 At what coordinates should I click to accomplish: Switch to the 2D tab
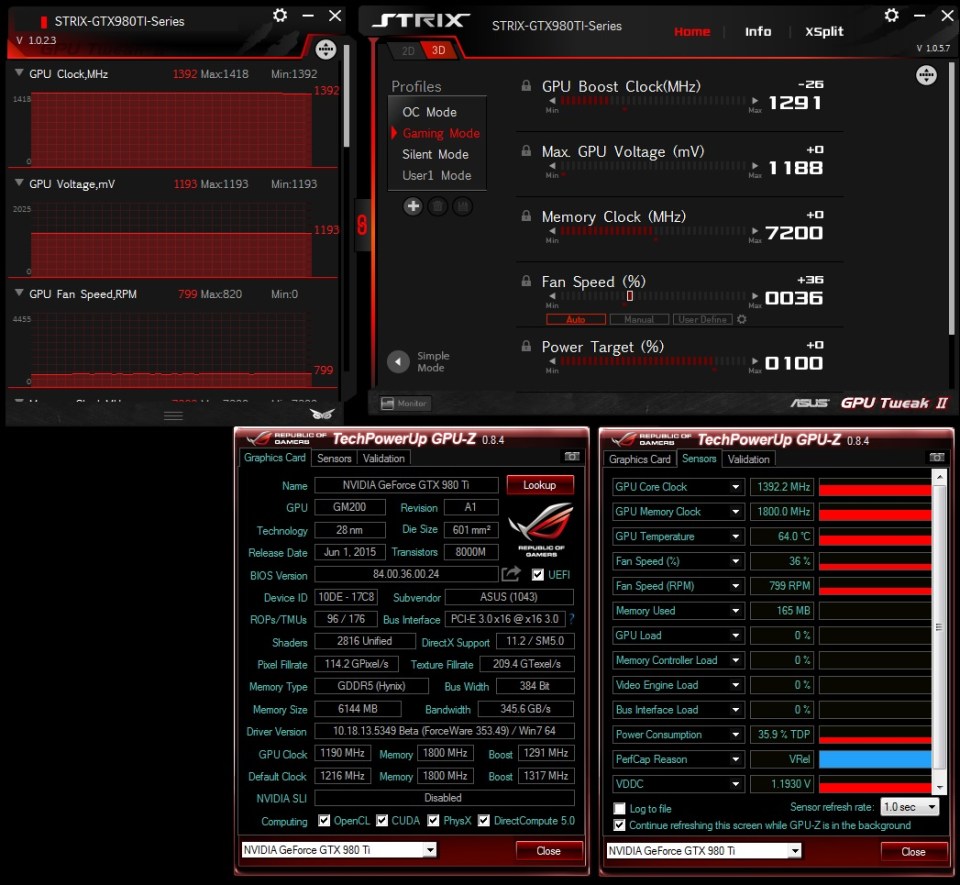click(x=408, y=51)
